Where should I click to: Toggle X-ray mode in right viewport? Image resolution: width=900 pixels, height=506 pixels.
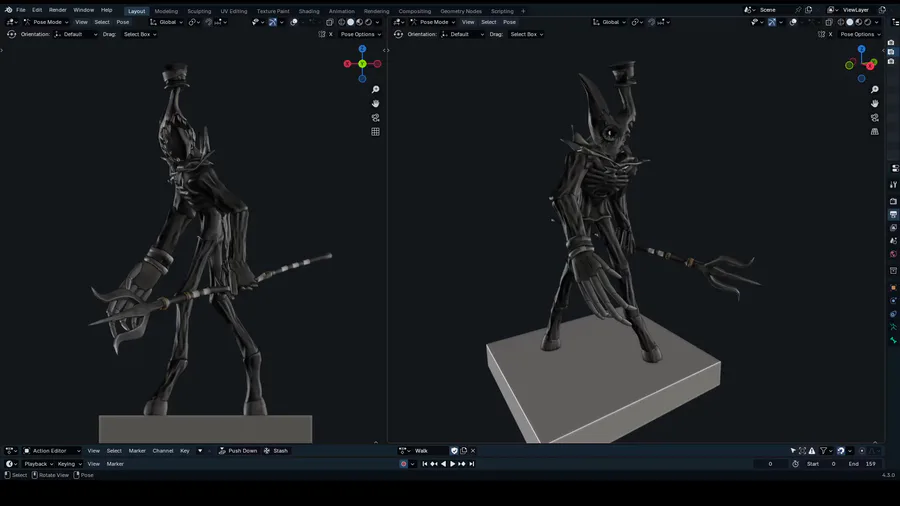pos(829,22)
